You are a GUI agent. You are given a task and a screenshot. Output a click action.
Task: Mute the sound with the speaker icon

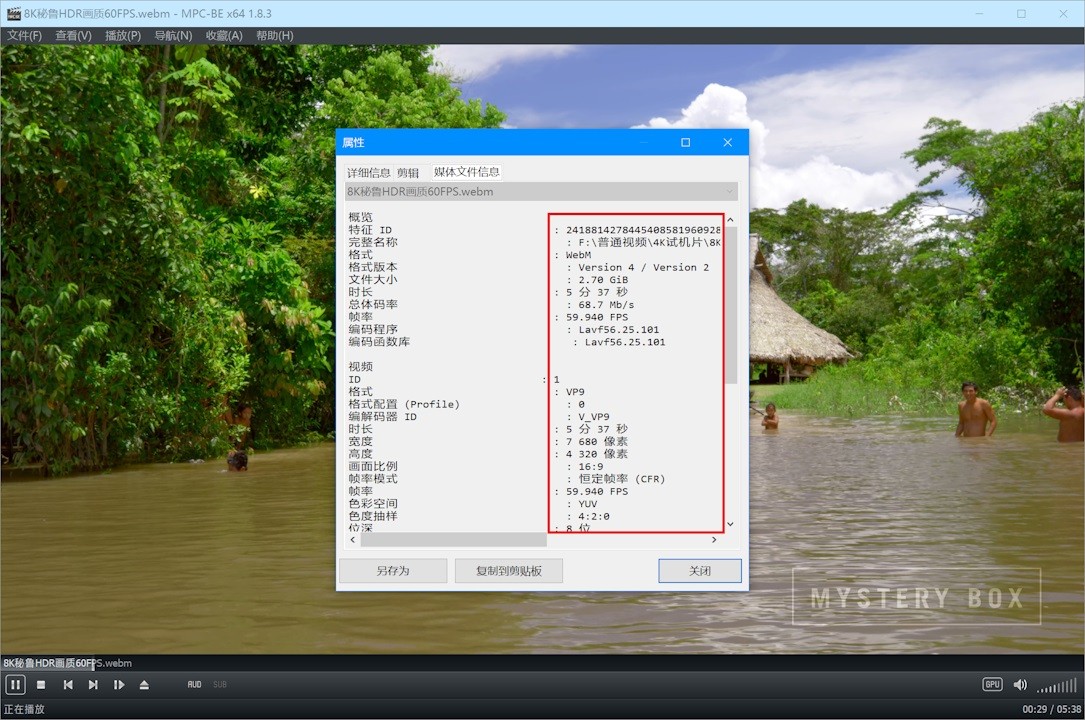click(x=1020, y=685)
